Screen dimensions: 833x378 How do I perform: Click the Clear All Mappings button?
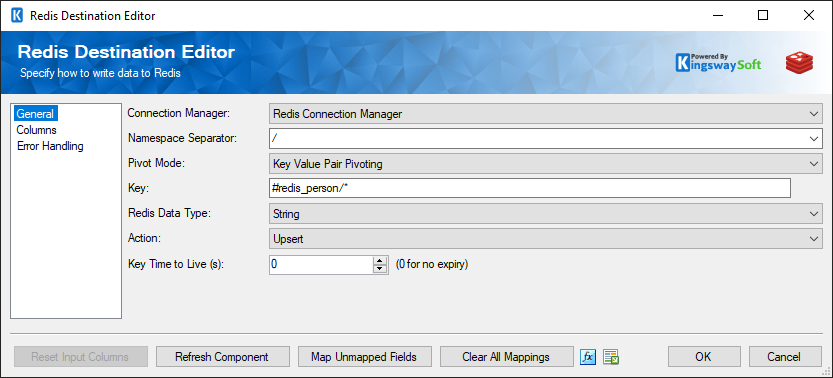pyautogui.click(x=506, y=357)
